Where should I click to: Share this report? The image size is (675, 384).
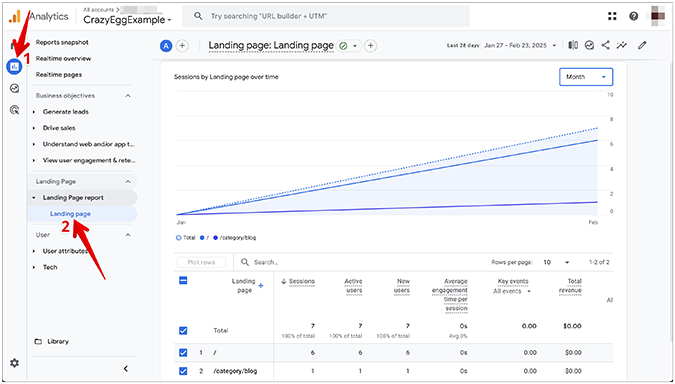605,45
